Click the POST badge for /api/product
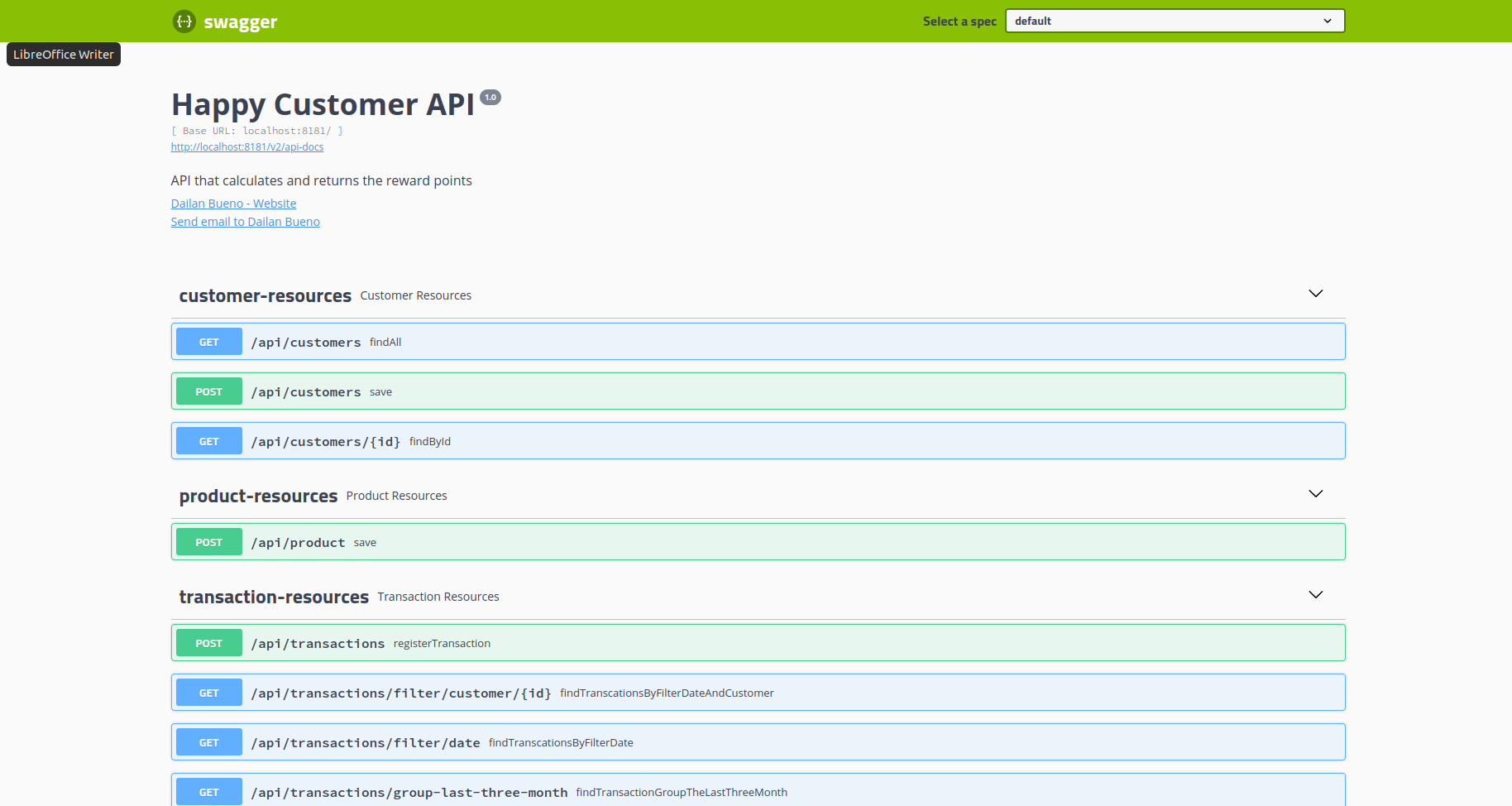This screenshot has height=806, width=1512. (208, 542)
